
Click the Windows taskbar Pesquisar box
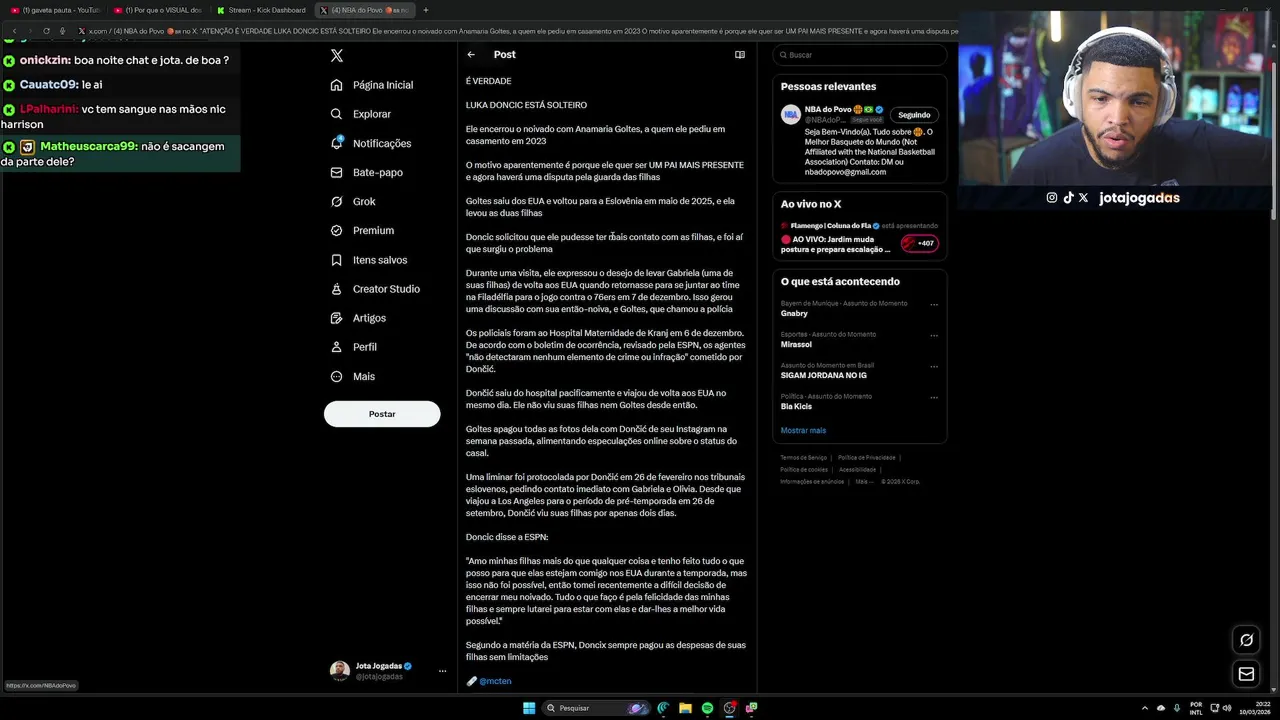pos(598,708)
